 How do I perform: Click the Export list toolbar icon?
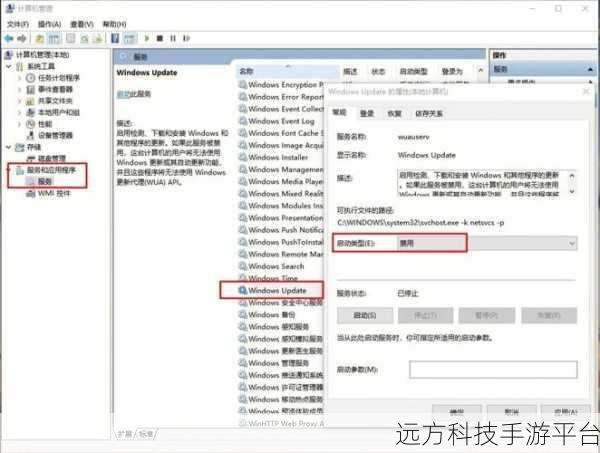click(98, 38)
